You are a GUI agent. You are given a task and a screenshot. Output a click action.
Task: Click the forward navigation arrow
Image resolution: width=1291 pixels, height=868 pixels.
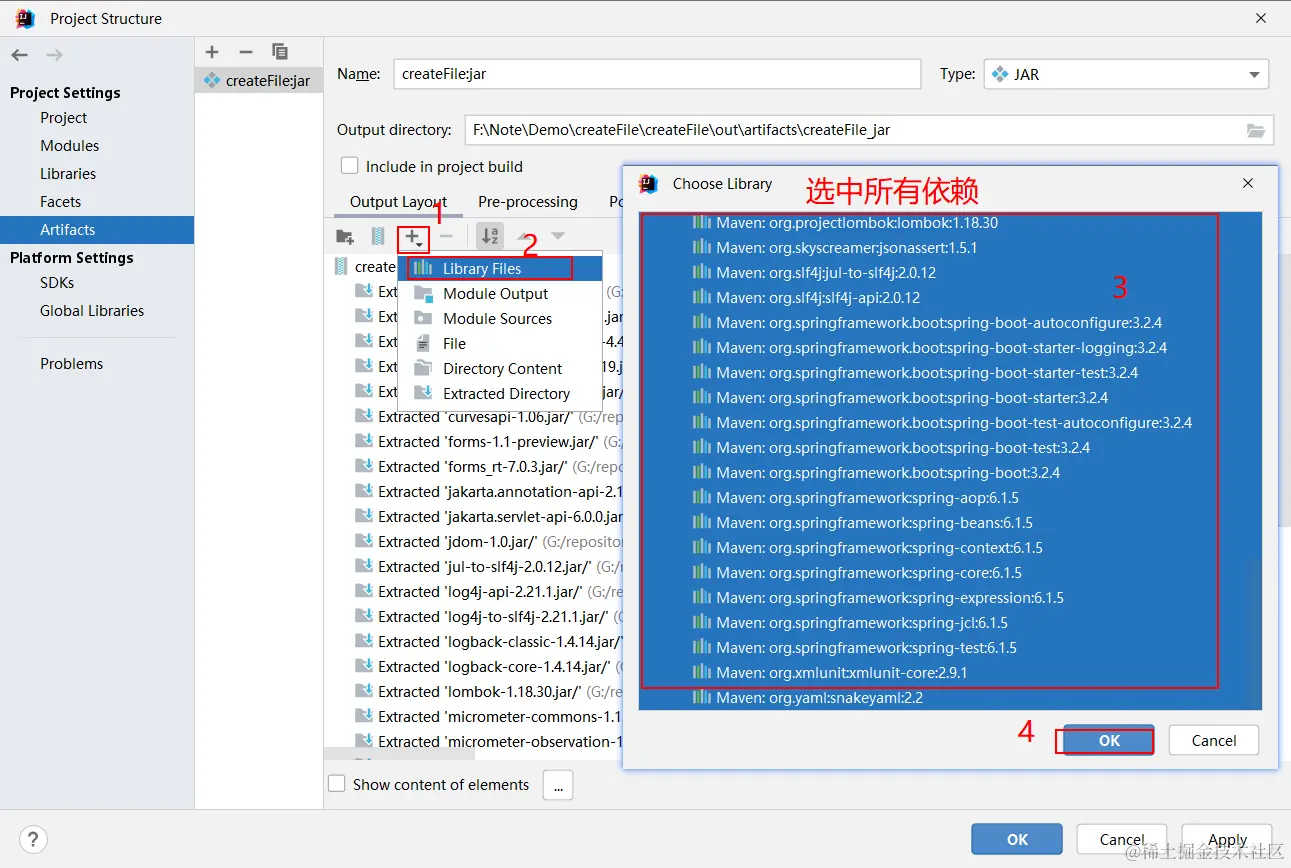click(54, 55)
